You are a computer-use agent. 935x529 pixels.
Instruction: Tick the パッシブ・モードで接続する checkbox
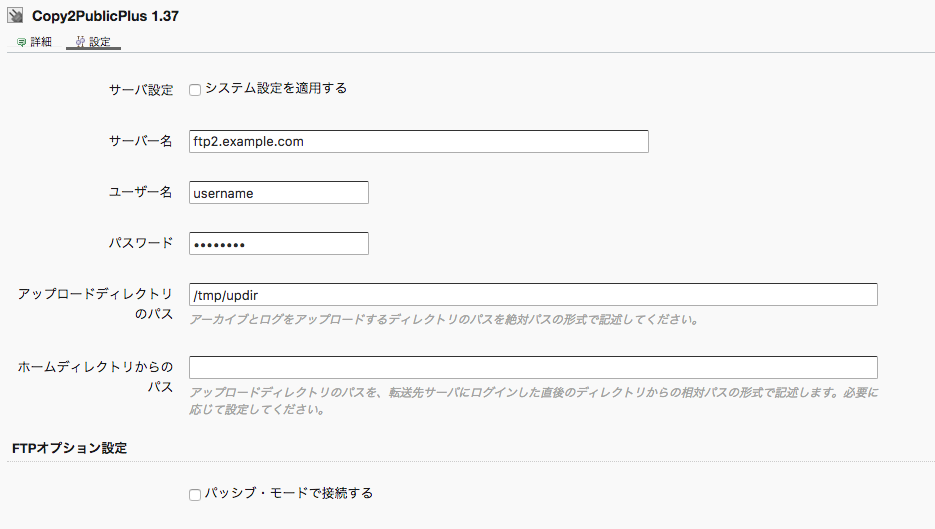pyautogui.click(x=195, y=495)
